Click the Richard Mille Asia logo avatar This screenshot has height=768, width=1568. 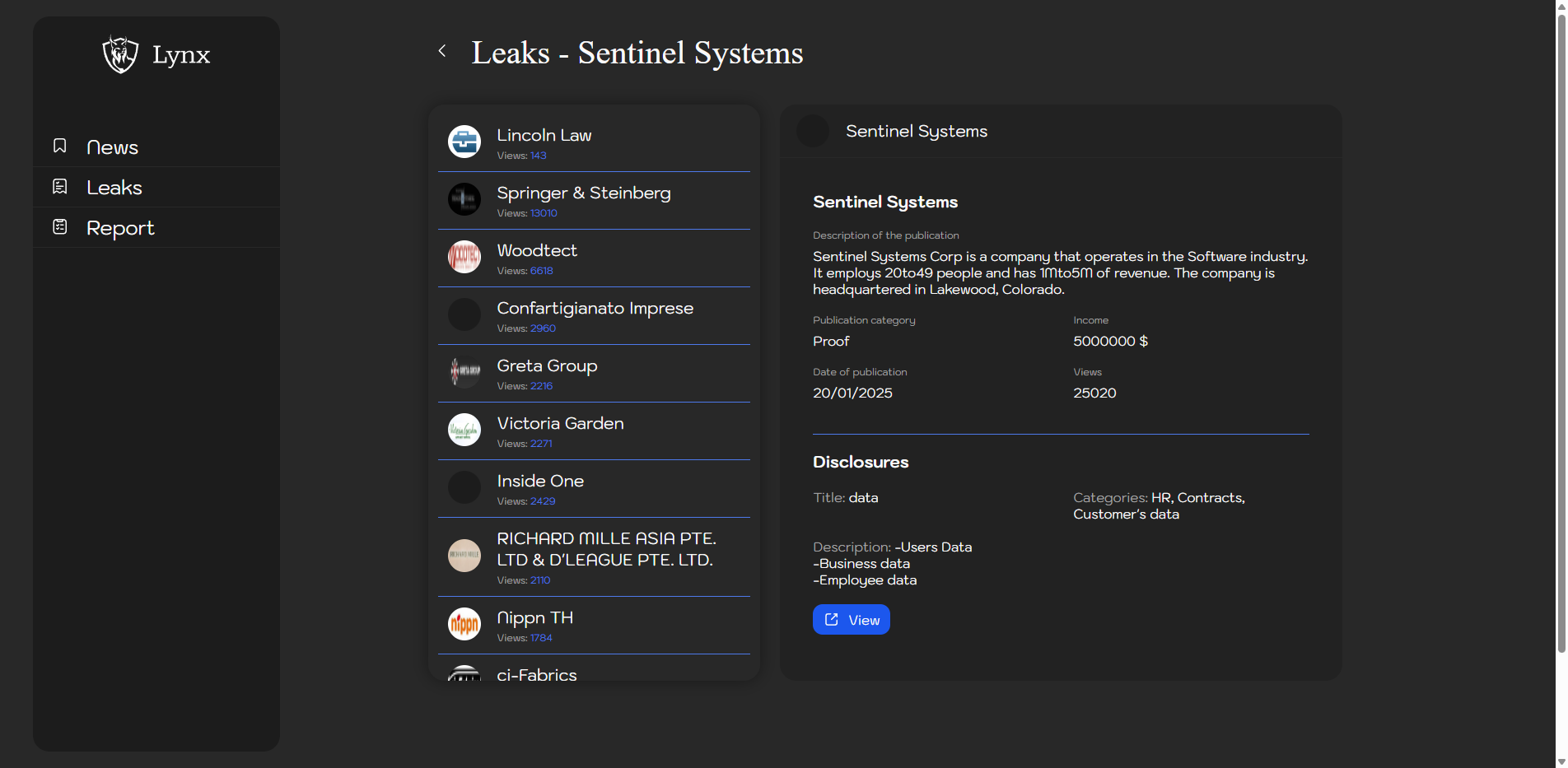[464, 556]
